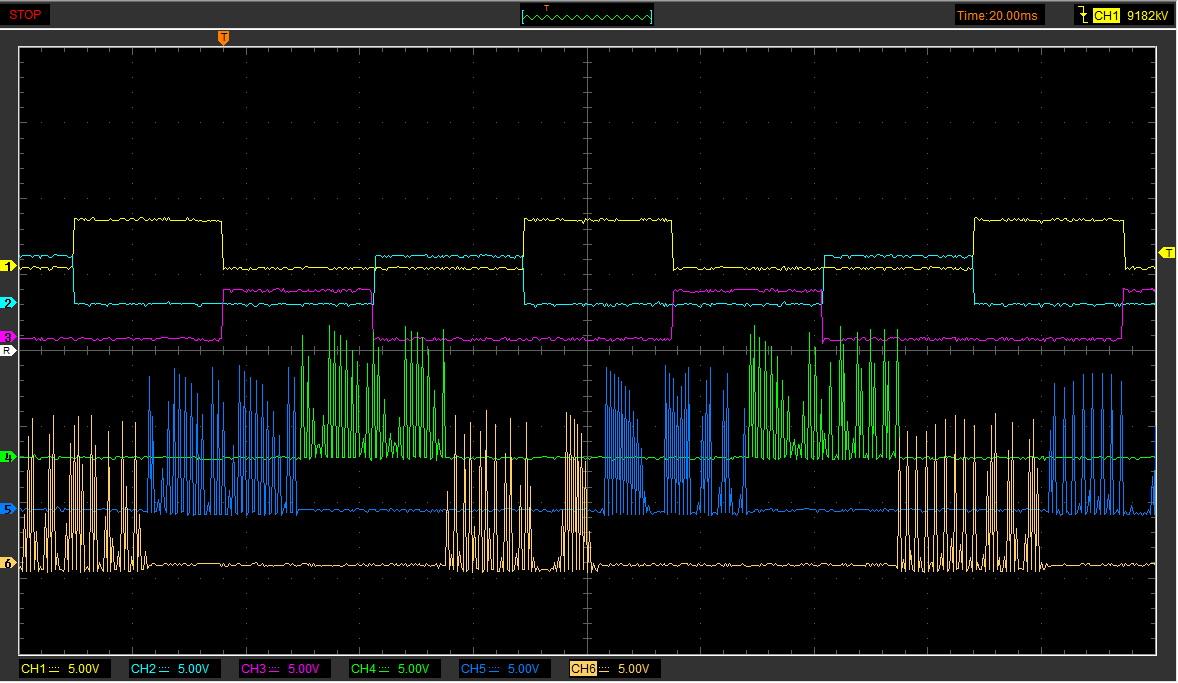Select the CH1 trigger source label

pos(1105,15)
